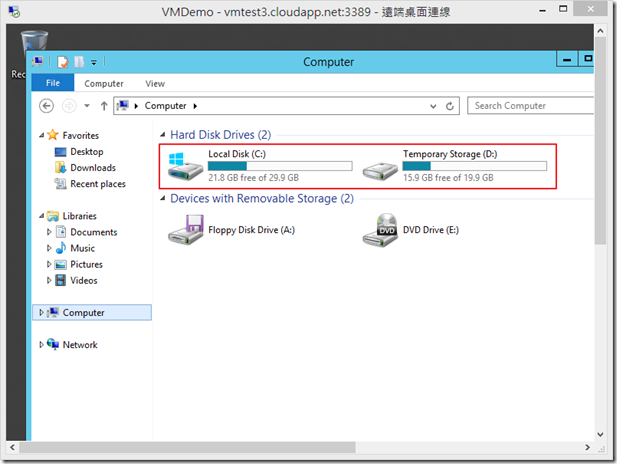This screenshot has width=617, height=464.
Task: Click Devices with Removable Storage (2) header
Action: pos(262,198)
